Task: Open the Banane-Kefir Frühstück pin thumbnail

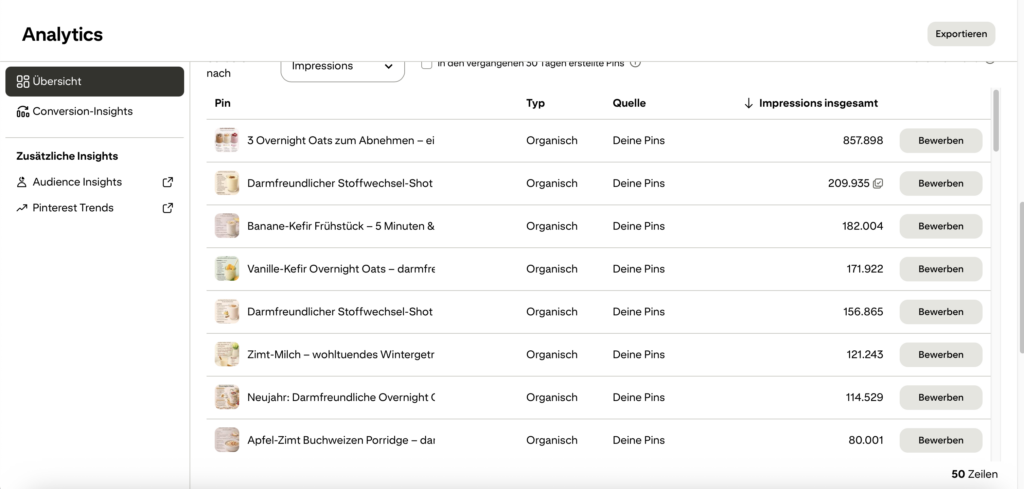Action: point(227,226)
